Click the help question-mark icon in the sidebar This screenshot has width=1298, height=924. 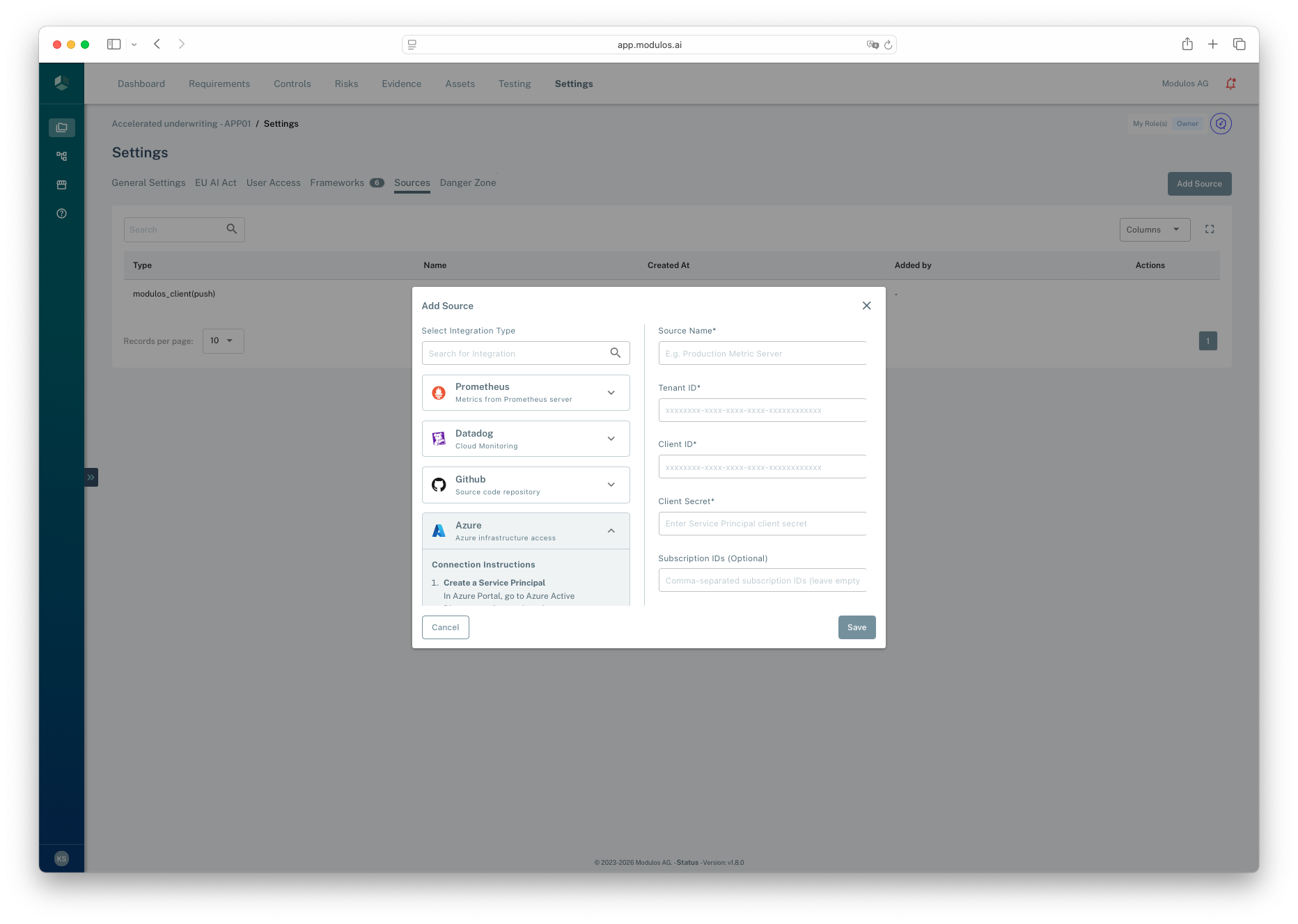point(61,213)
